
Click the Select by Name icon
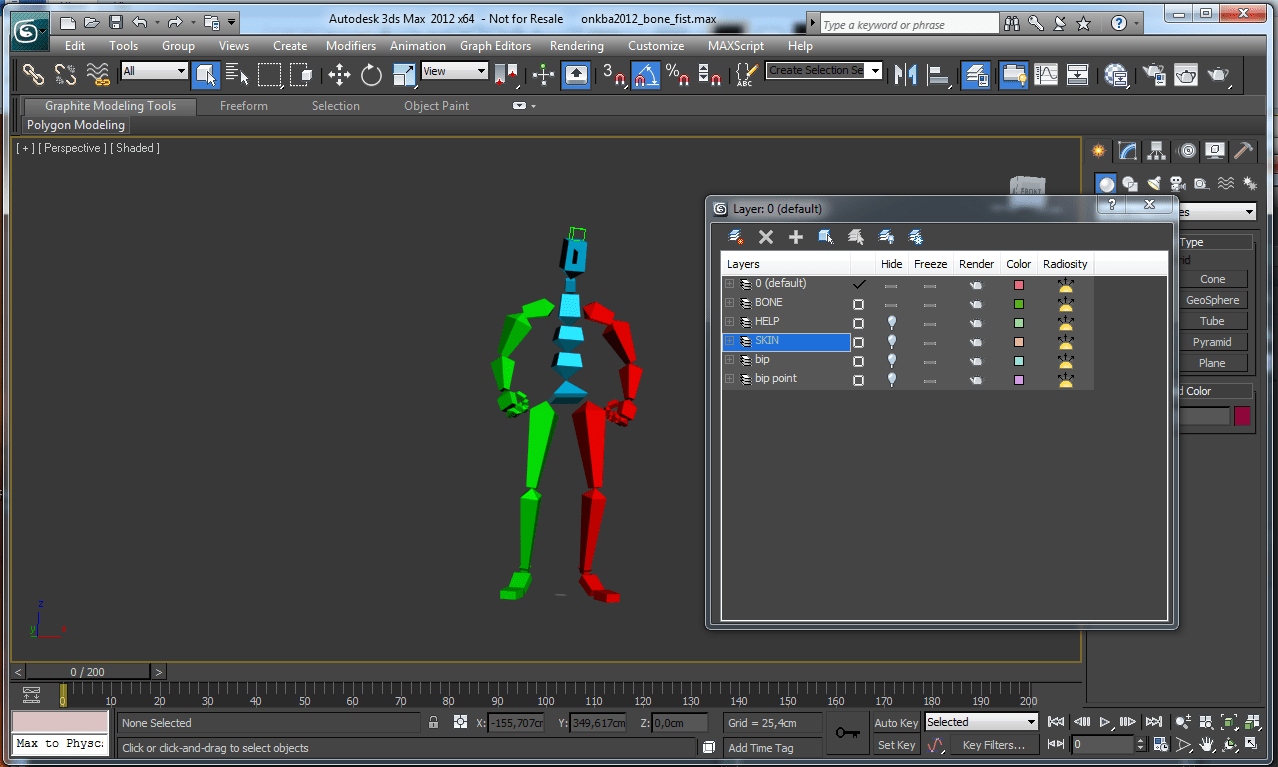tap(236, 75)
